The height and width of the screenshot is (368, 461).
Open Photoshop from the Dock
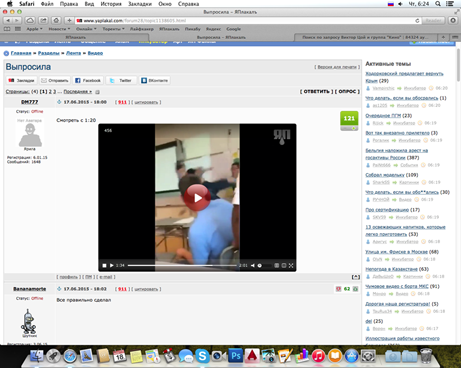coord(235,356)
